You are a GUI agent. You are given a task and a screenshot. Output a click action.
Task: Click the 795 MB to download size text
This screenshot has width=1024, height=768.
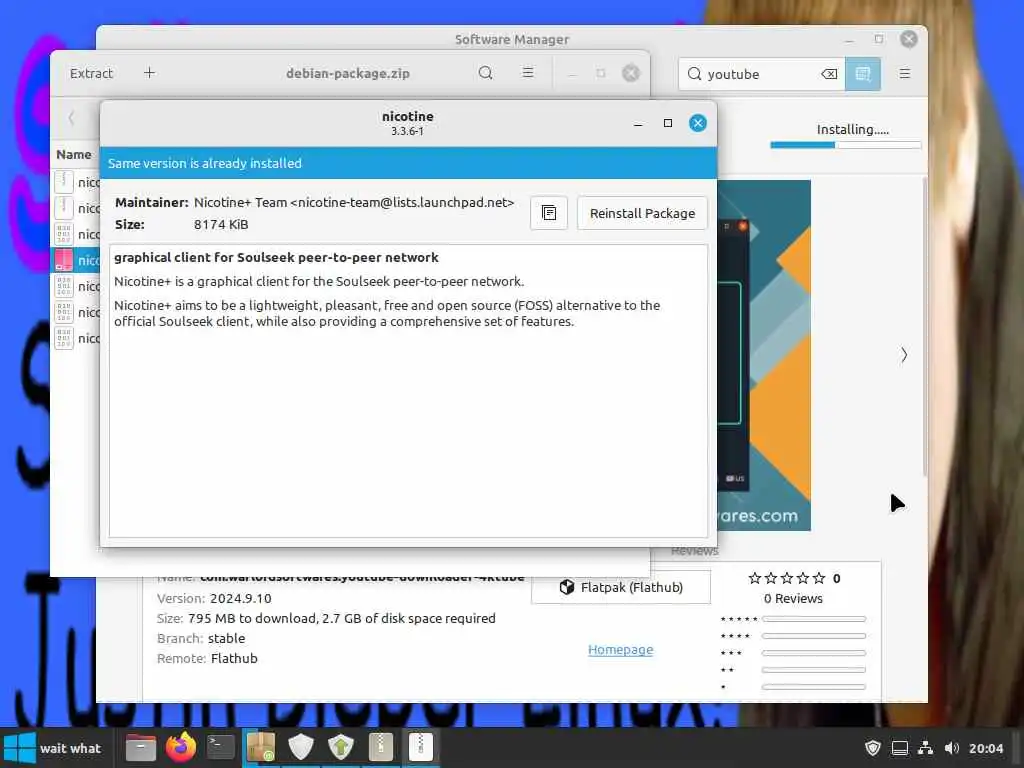342,618
